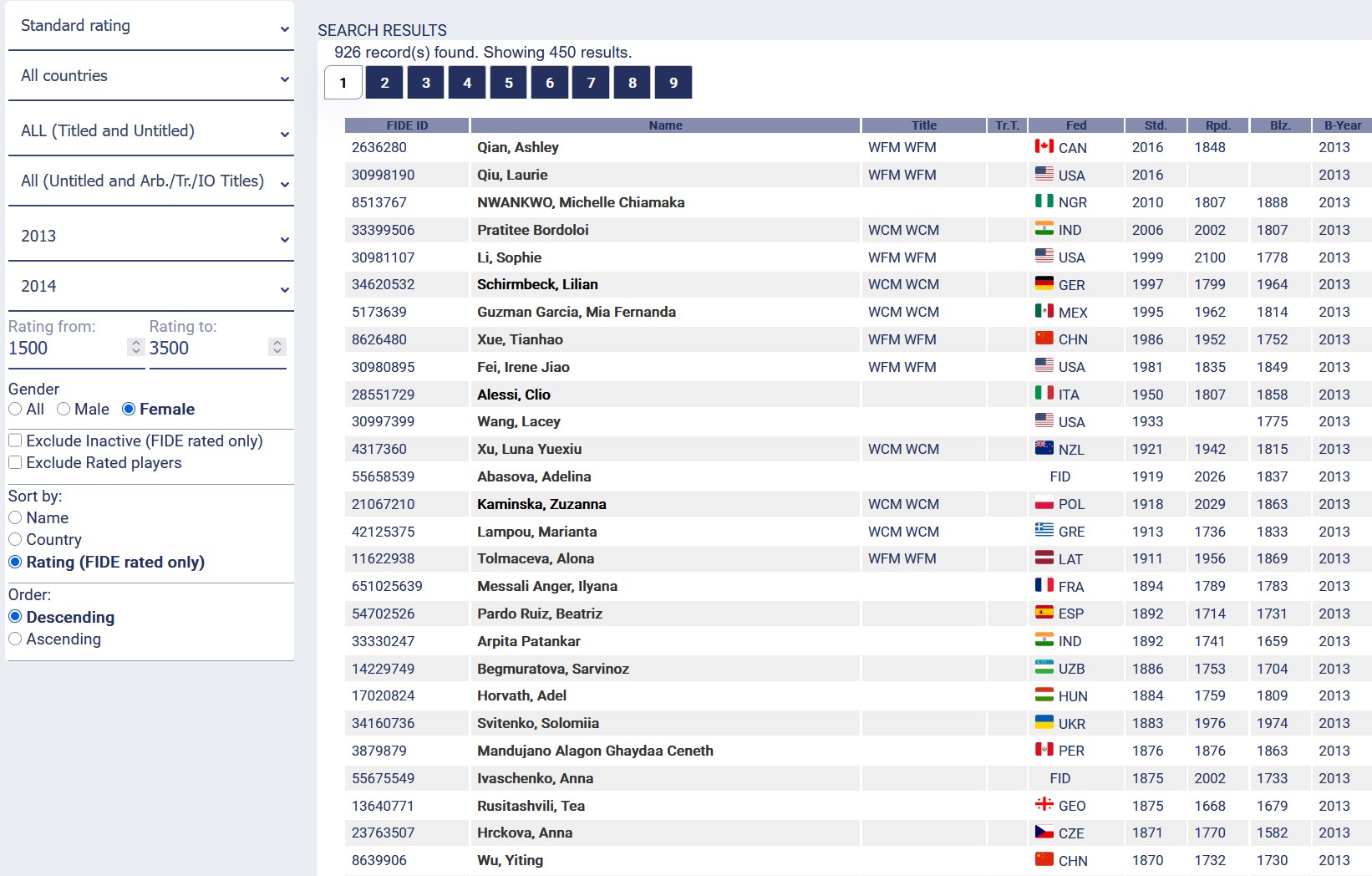Click the Germany flag next to Schirmbeck, Lilian

[x=1044, y=283]
